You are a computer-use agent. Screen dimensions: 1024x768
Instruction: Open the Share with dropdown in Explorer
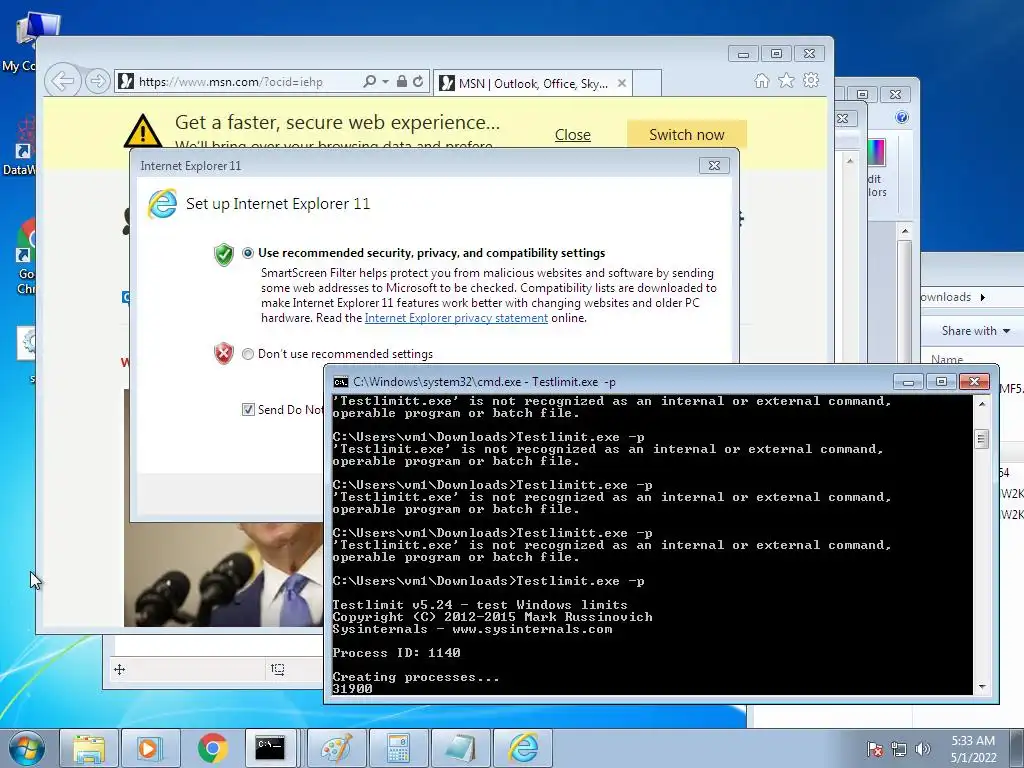pos(976,331)
